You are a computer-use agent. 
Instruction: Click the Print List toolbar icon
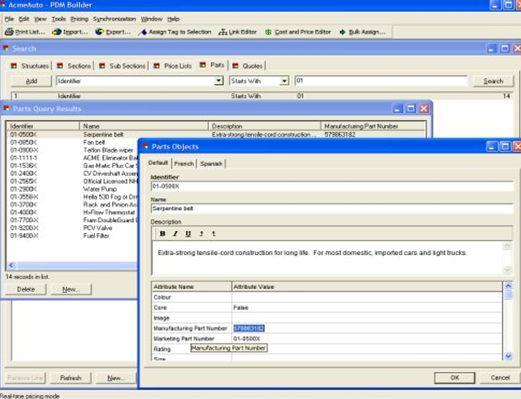coord(9,32)
